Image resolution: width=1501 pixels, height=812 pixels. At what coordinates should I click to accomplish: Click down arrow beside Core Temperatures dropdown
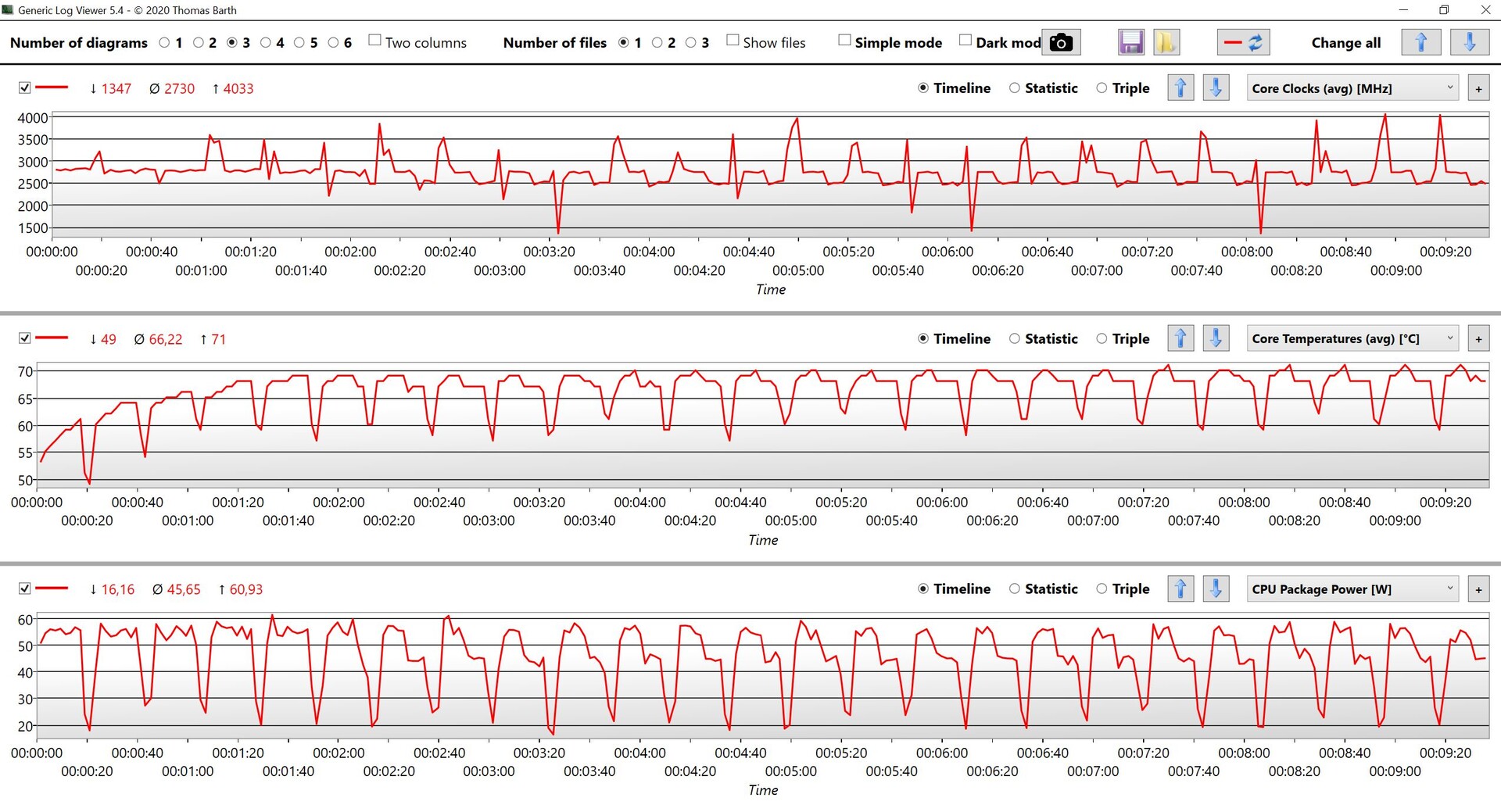click(x=1216, y=338)
